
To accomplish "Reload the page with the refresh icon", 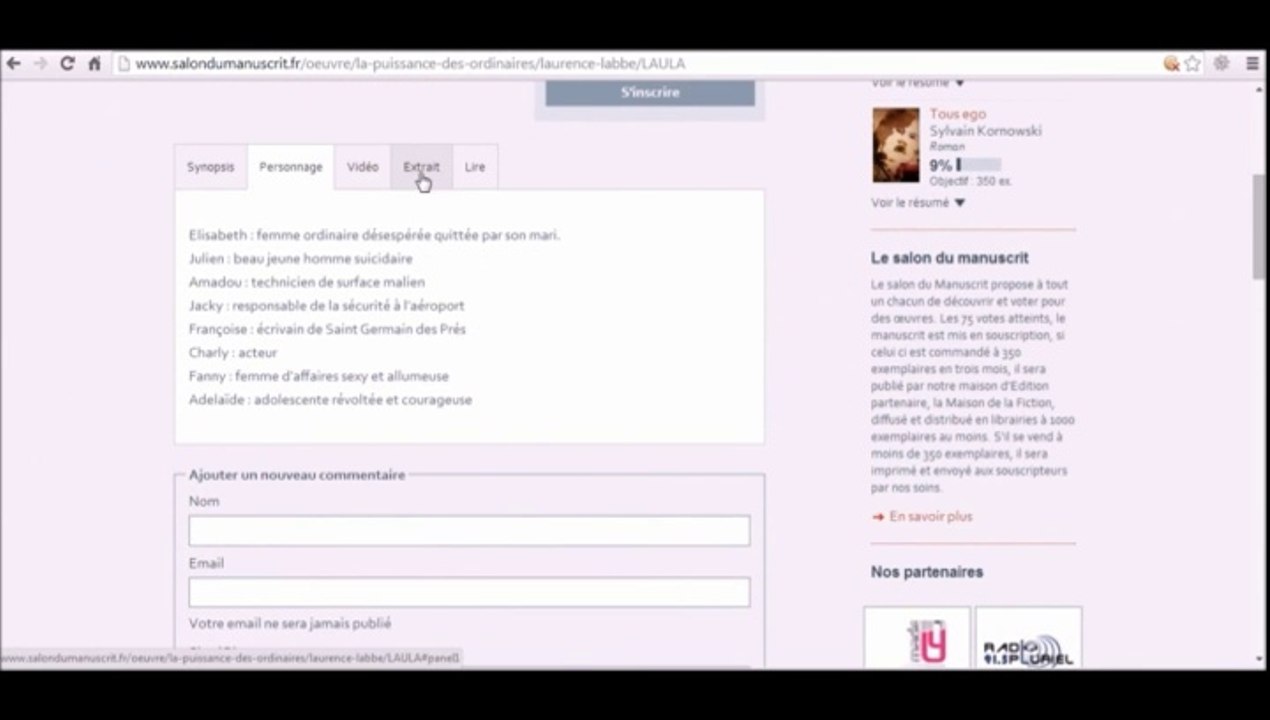I will 67,63.
